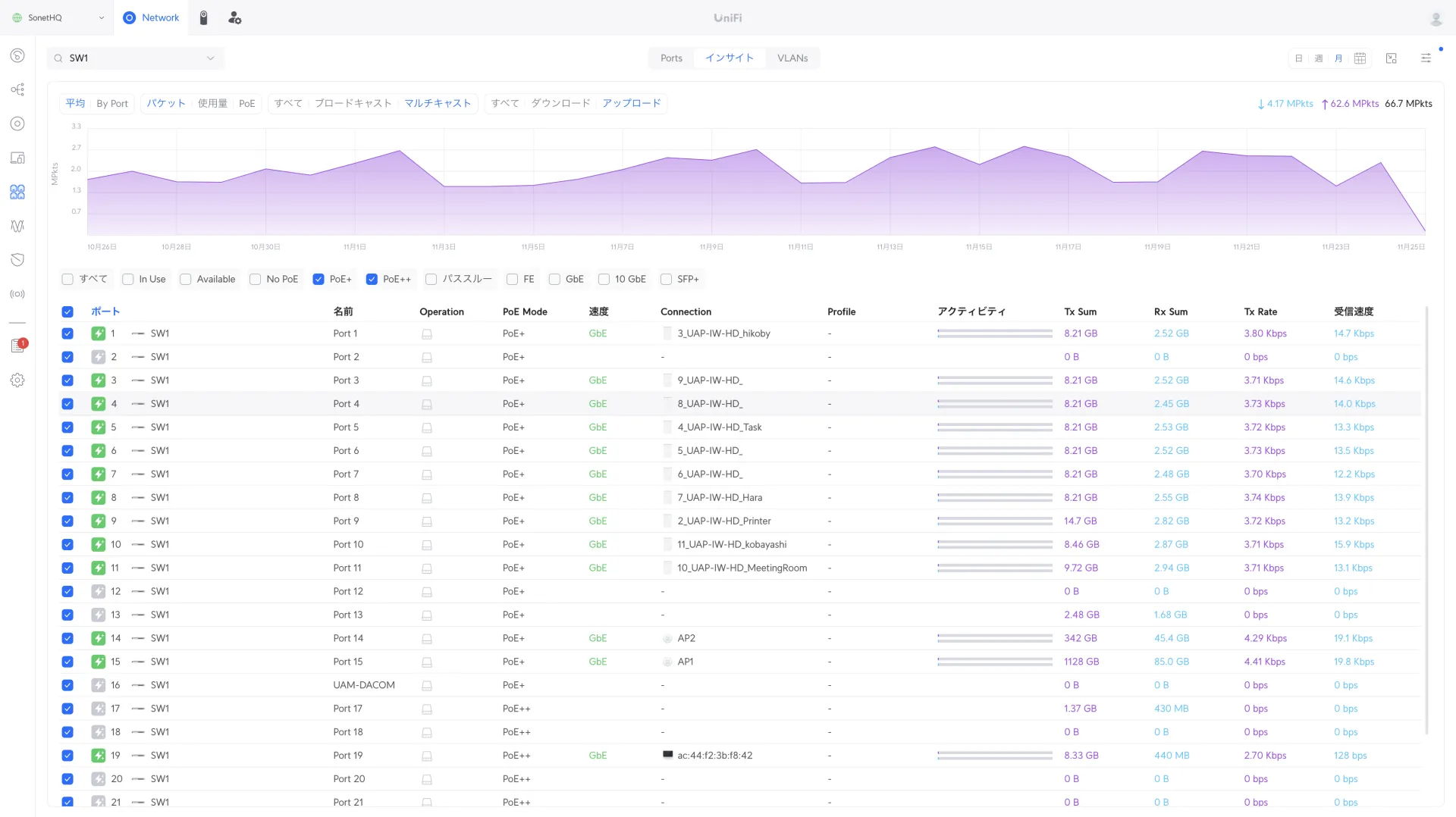Choose the マルチキャスト packet filter

pos(438,104)
